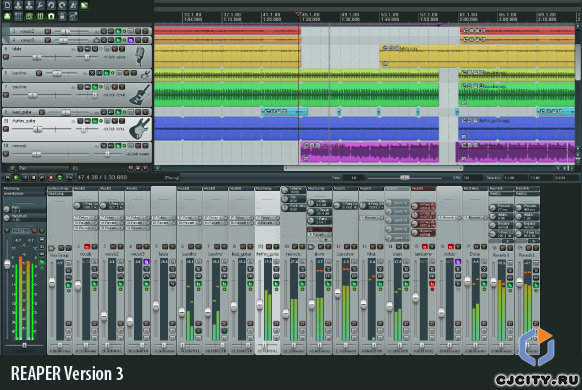Image resolution: width=582 pixels, height=390 pixels.
Task: Mute the microphone track
Action: 114,49
